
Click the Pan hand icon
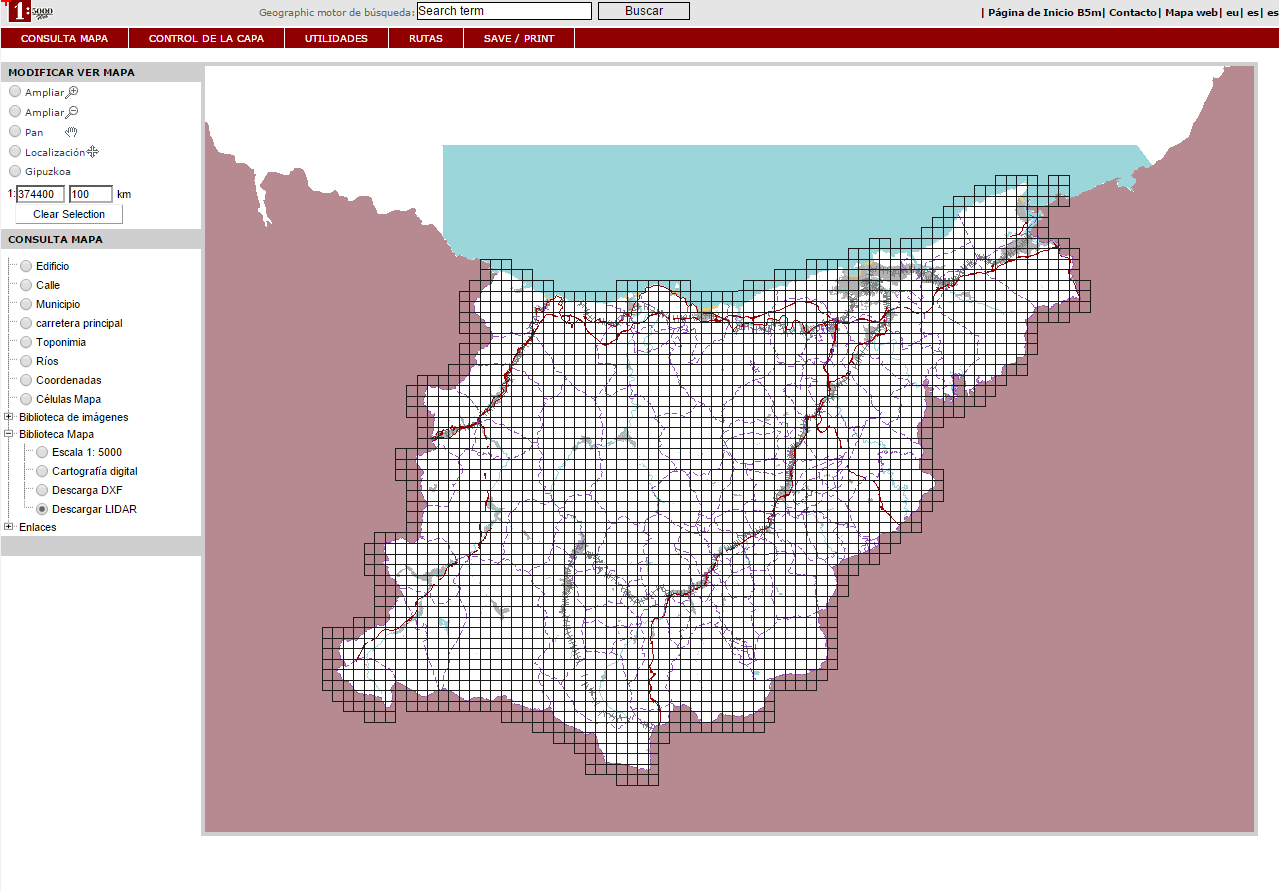tap(72, 132)
